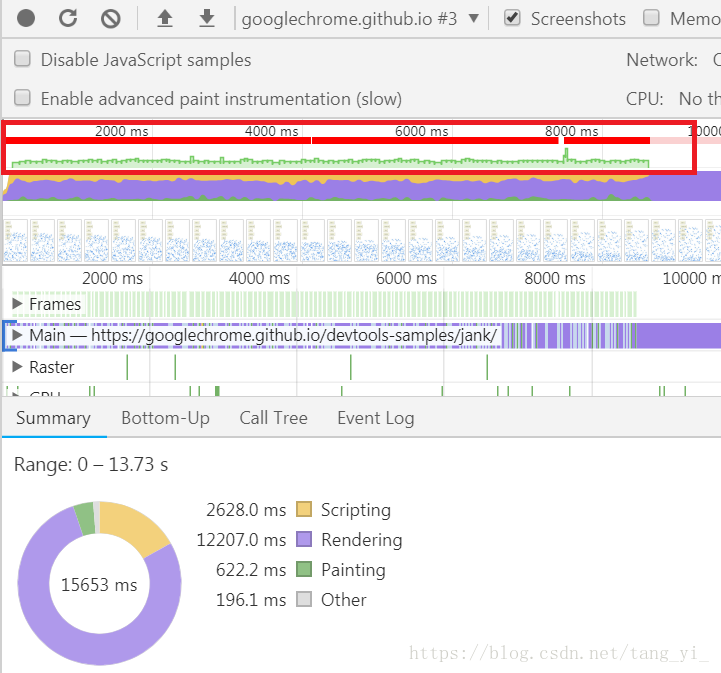Click the Network: throttling label
Viewport: 721px width, 673px height.
662,60
